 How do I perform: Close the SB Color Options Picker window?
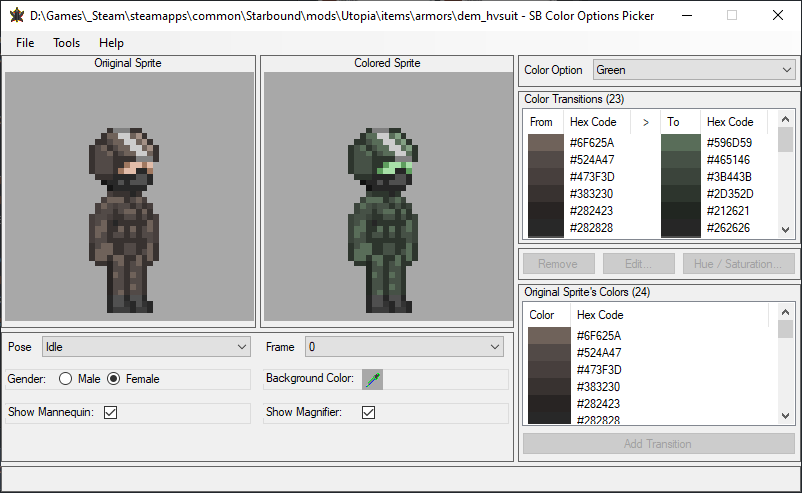[777, 15]
